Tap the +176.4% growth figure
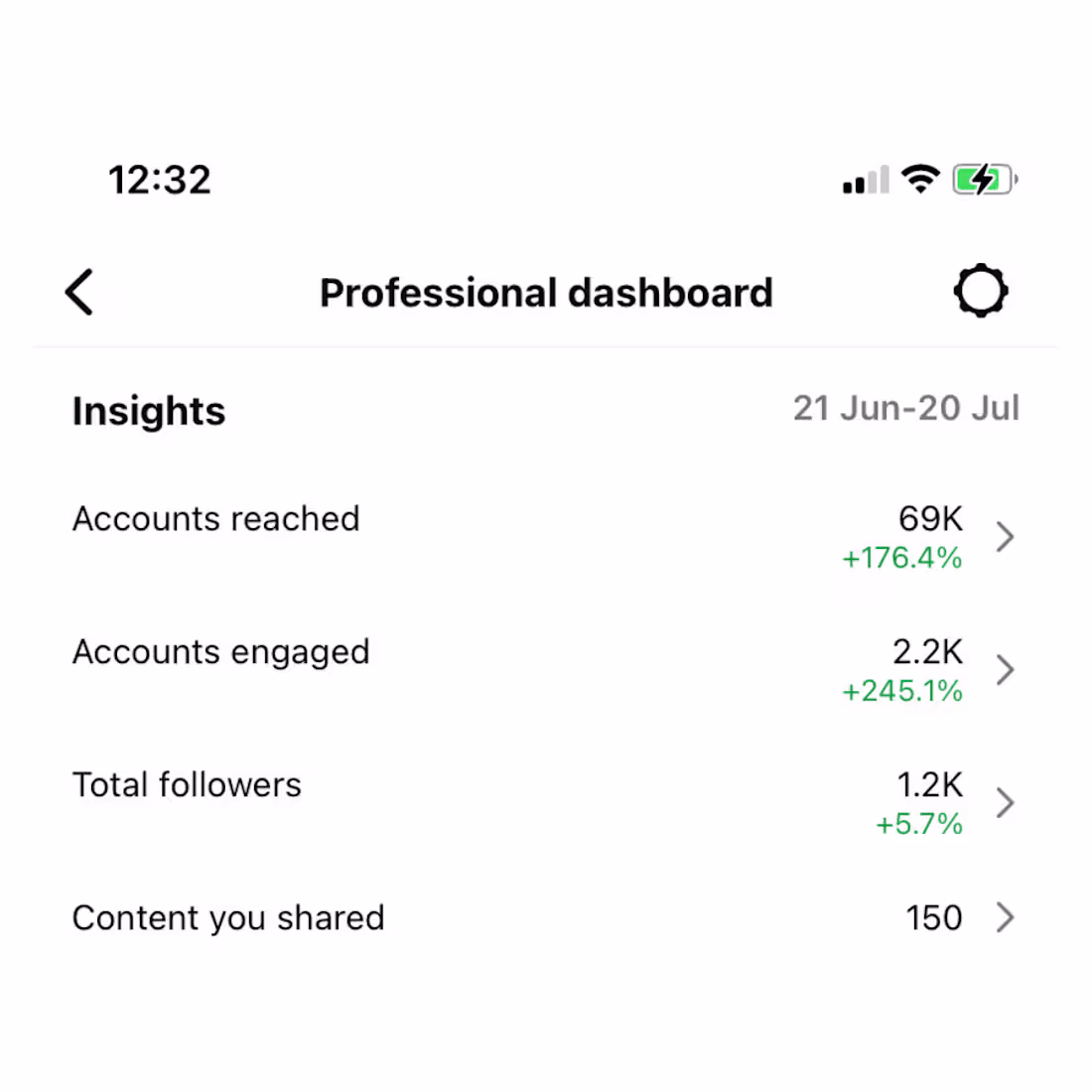The width and height of the screenshot is (1092, 1092). pyautogui.click(x=901, y=558)
